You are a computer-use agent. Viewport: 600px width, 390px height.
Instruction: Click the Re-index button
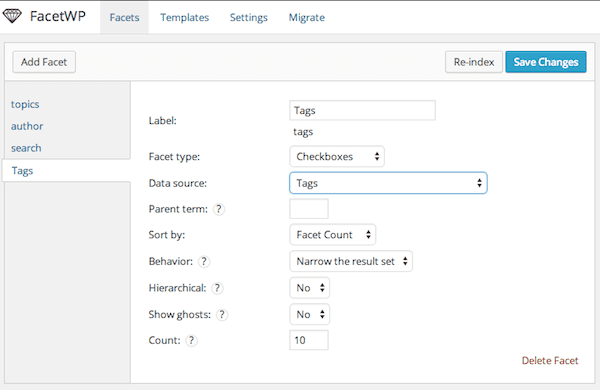(474, 62)
